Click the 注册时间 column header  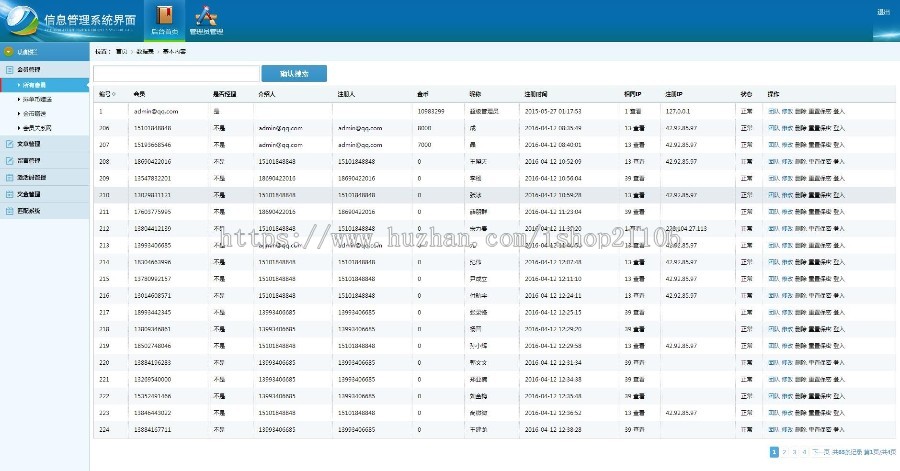pos(536,94)
